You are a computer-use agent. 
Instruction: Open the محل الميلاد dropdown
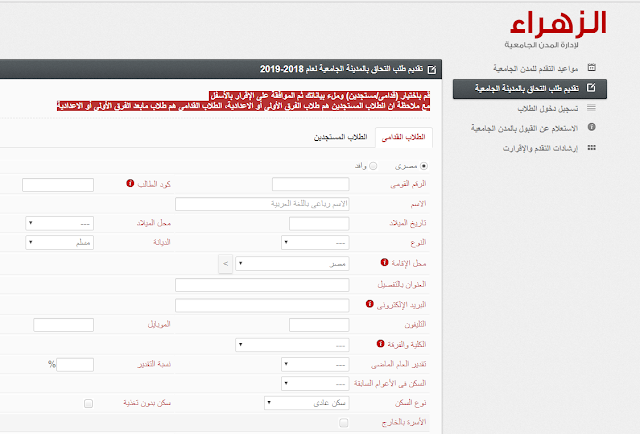click(x=60, y=223)
